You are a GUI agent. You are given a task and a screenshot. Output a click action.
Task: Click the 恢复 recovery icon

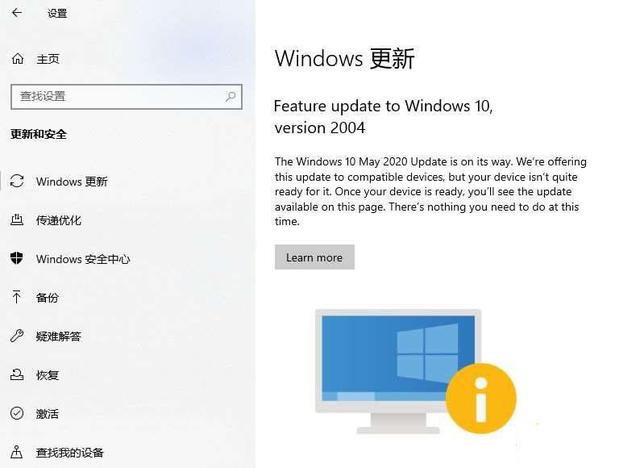[x=17, y=374]
